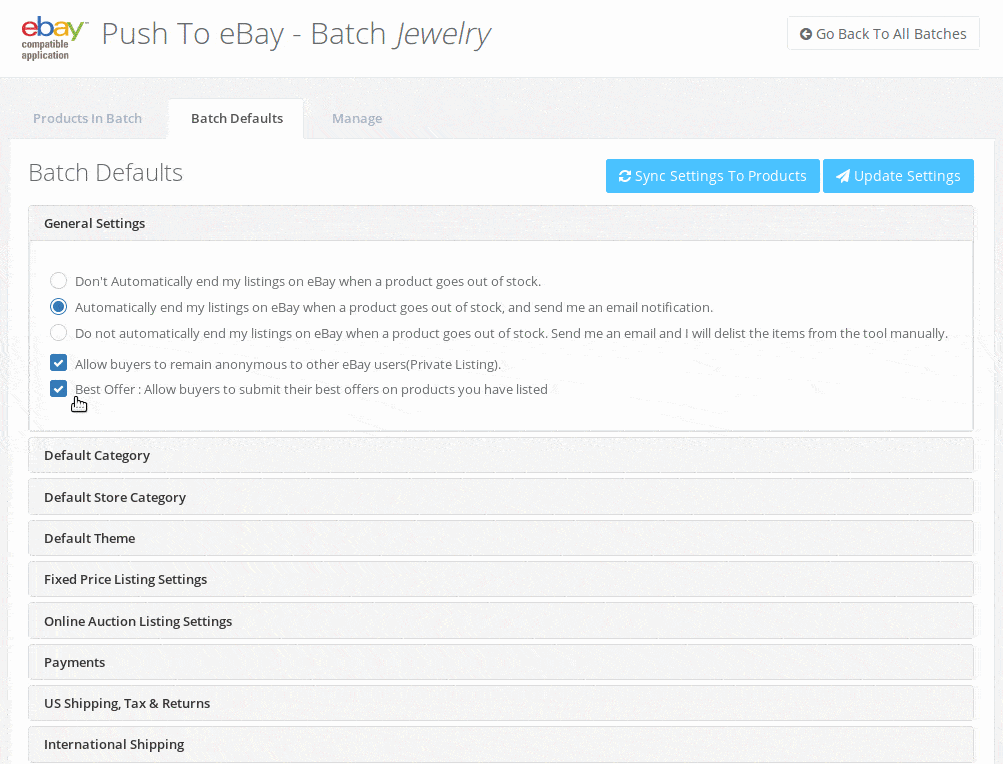
Task: Choose the manual delist email notification radio option
Action: 59,333
